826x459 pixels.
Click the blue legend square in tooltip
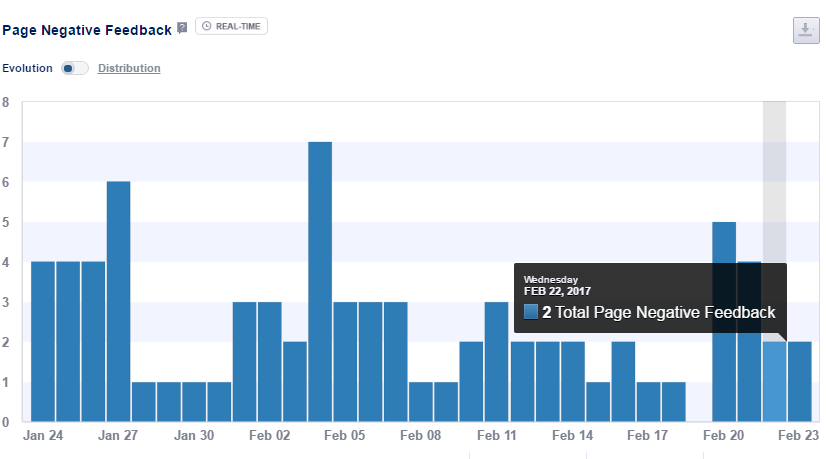pyautogui.click(x=530, y=313)
